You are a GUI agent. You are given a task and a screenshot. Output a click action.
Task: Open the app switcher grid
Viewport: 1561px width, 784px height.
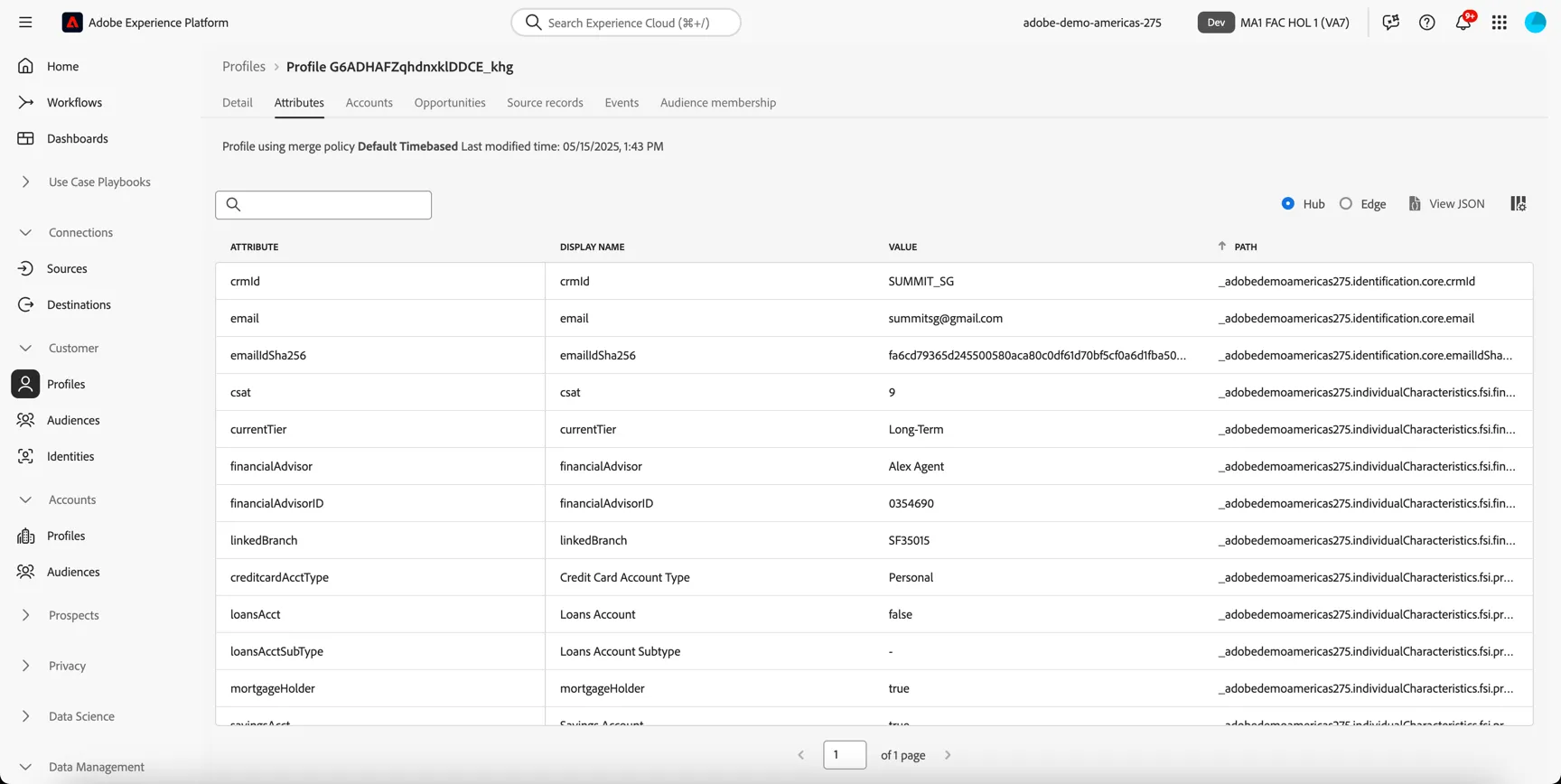pos(1500,23)
